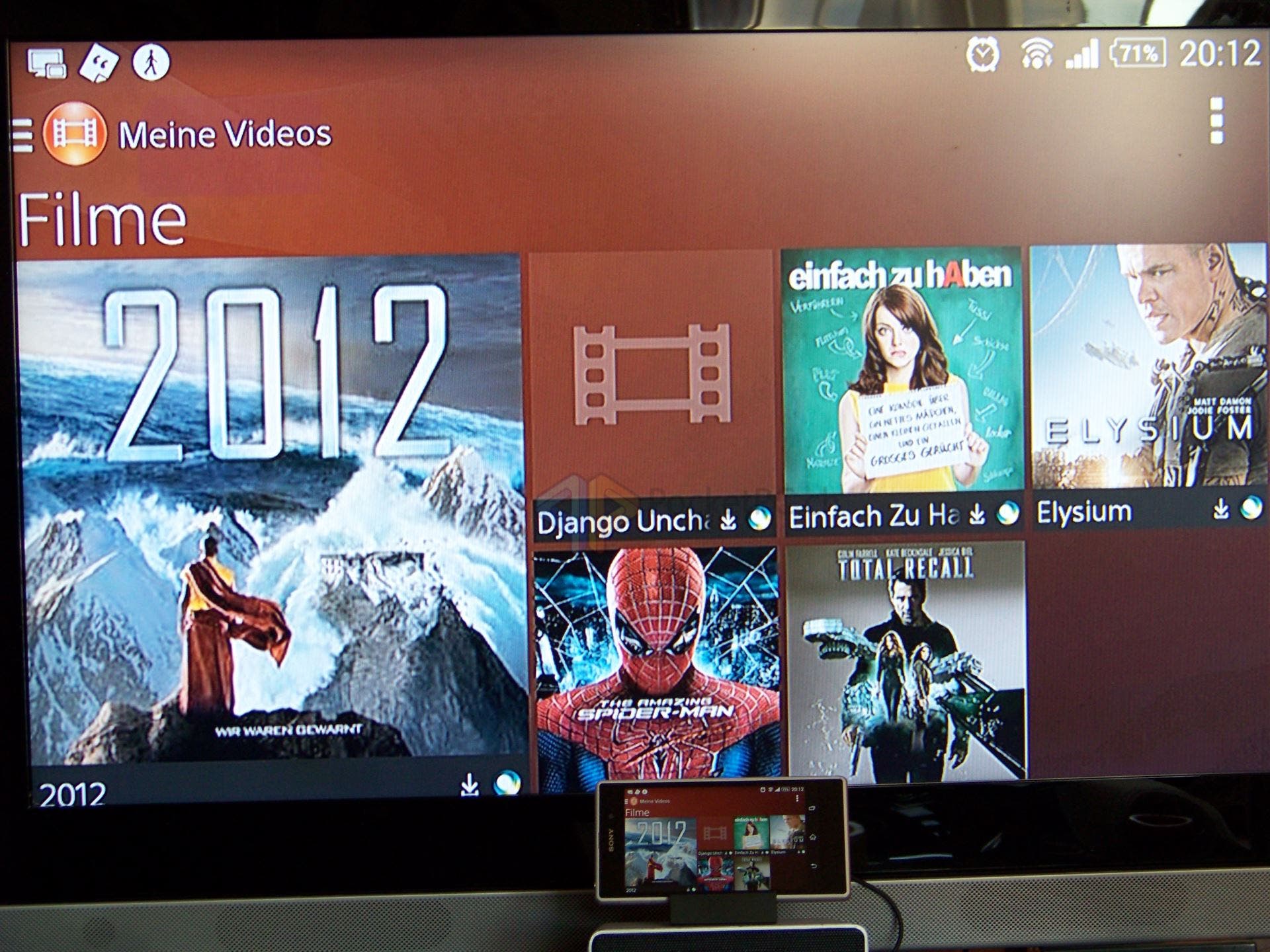Tap the 2012 title label
Screen dimensions: 1270x952
[72, 793]
